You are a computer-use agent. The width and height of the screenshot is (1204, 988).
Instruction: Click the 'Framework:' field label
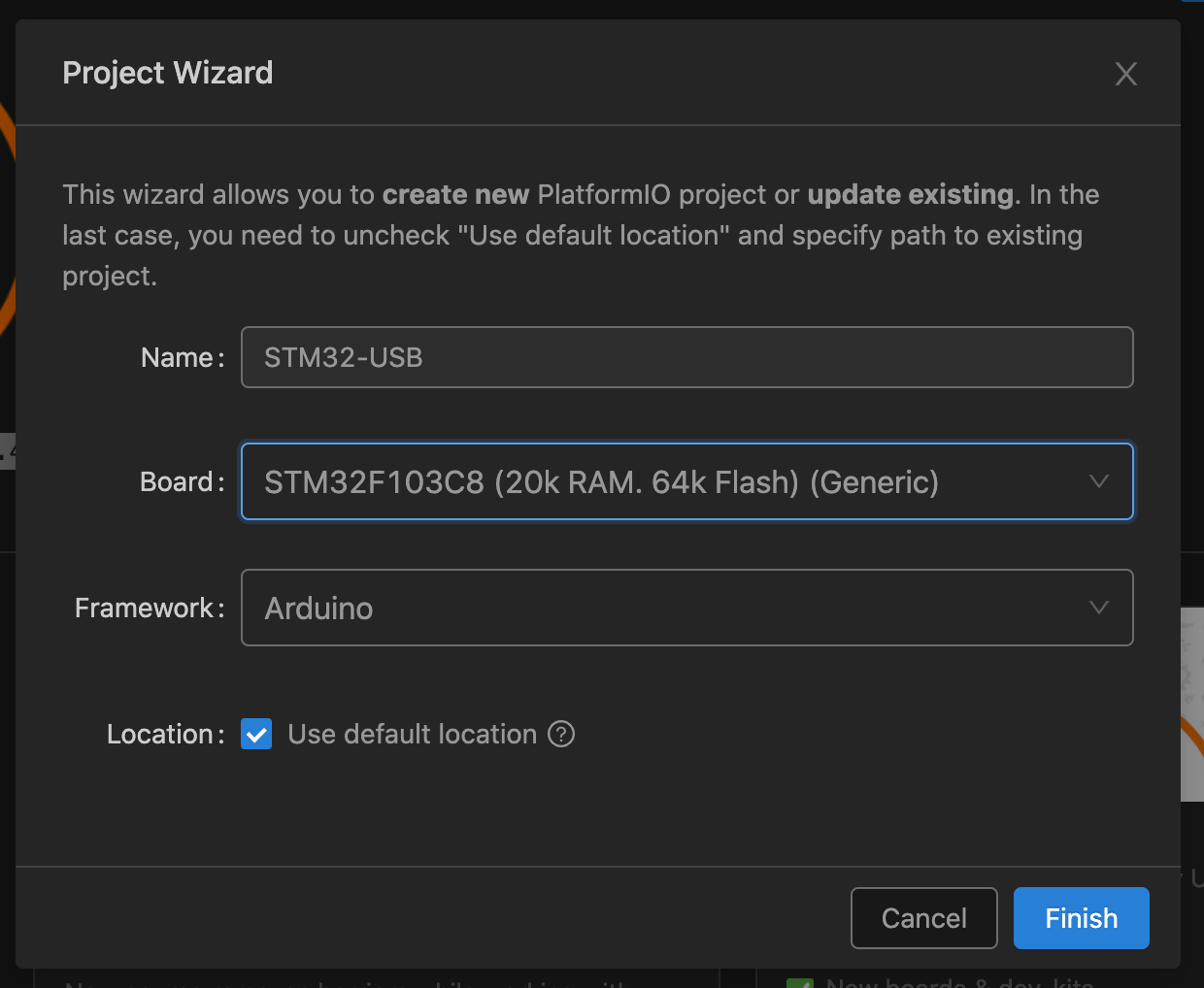tap(150, 608)
